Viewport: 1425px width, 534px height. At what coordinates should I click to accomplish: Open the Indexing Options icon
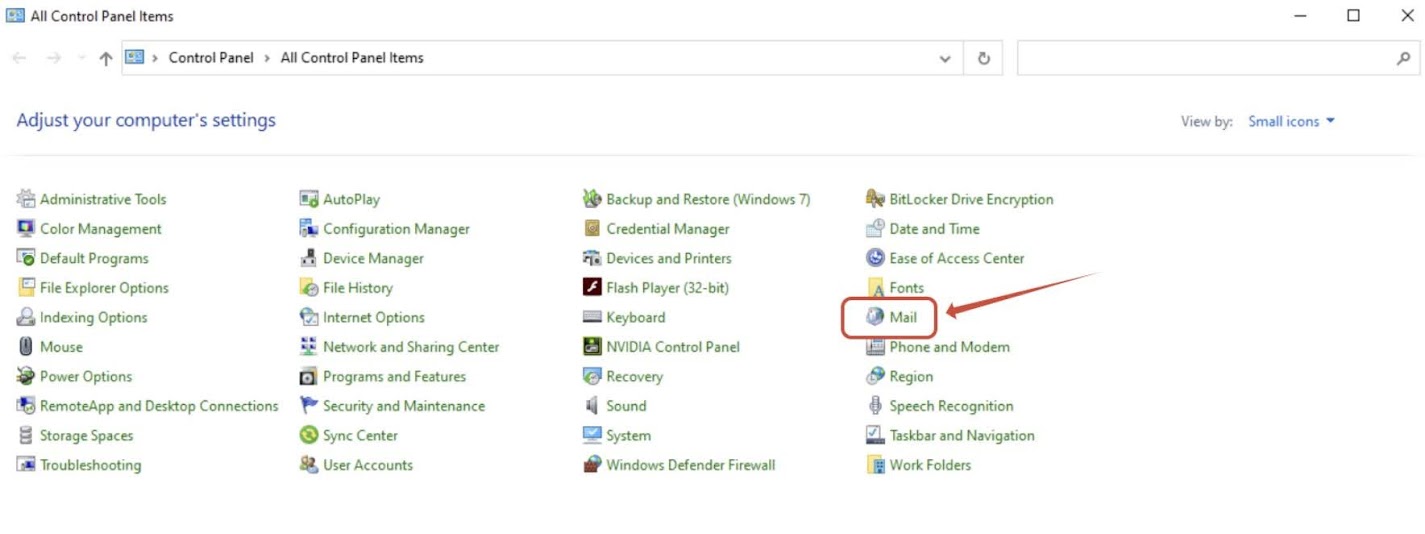point(26,317)
